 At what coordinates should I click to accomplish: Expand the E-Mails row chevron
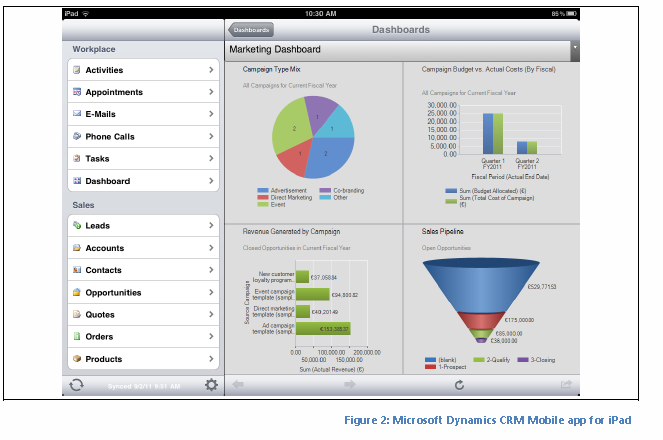(211, 114)
